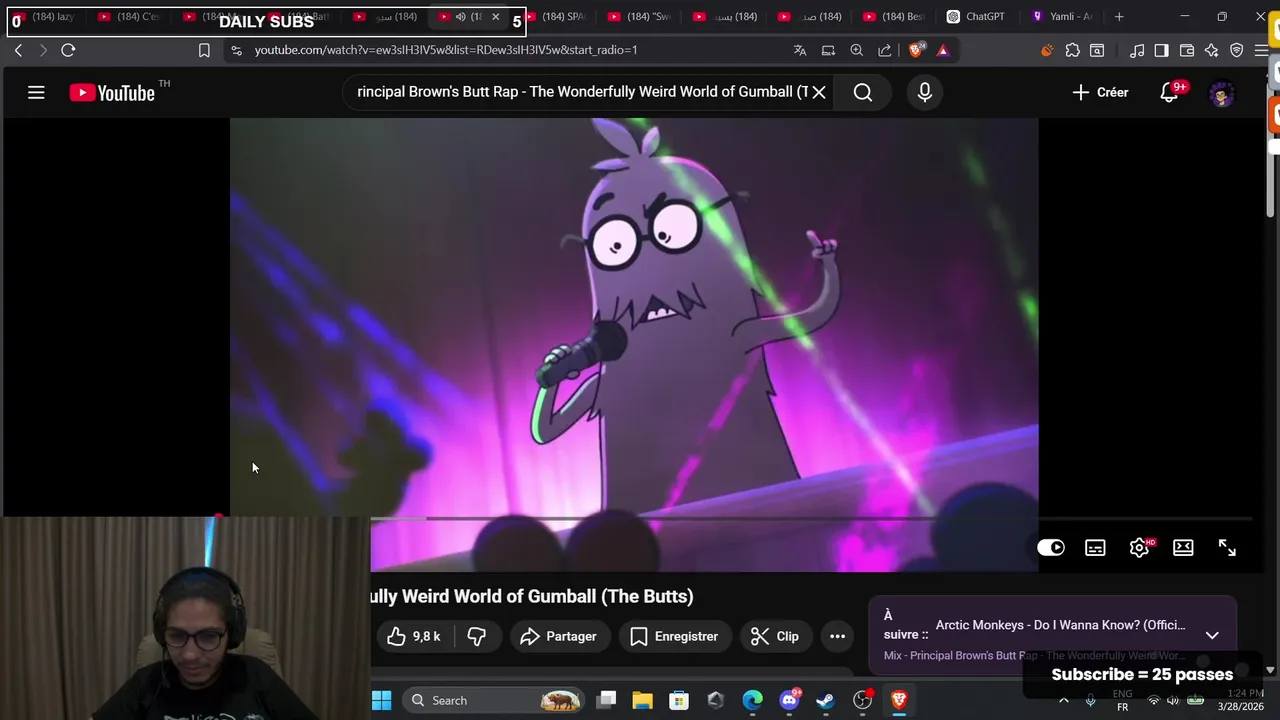
Task: Open browser extensions puzzle icon
Action: 1073,50
